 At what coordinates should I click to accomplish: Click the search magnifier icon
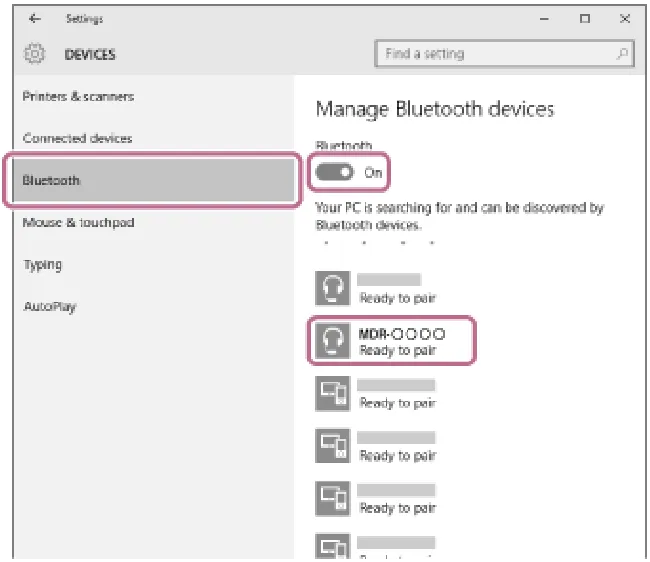point(622,53)
